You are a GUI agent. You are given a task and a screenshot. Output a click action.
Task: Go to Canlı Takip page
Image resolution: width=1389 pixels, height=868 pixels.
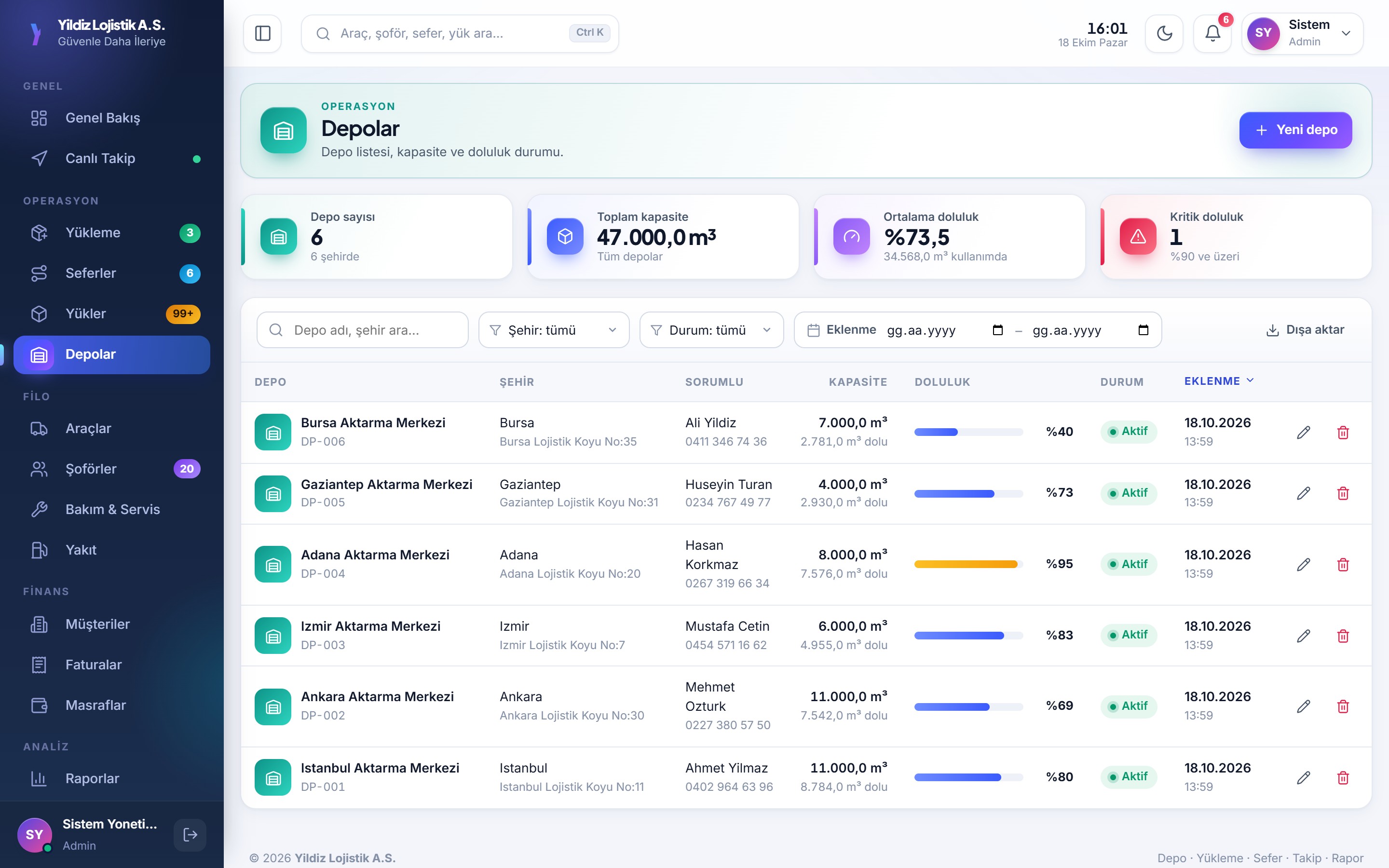click(x=112, y=159)
